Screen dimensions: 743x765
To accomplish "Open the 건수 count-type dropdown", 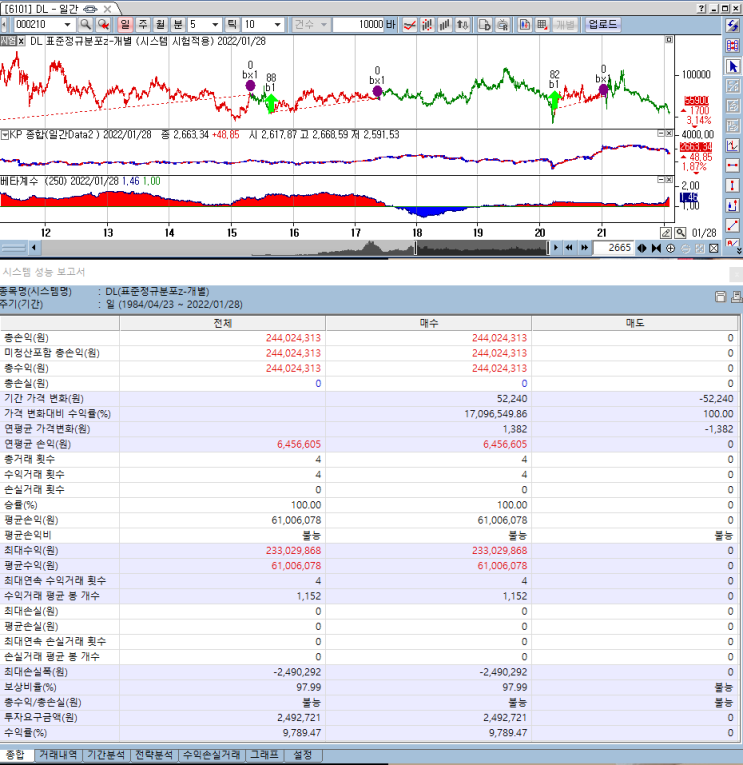I will click(311, 24).
